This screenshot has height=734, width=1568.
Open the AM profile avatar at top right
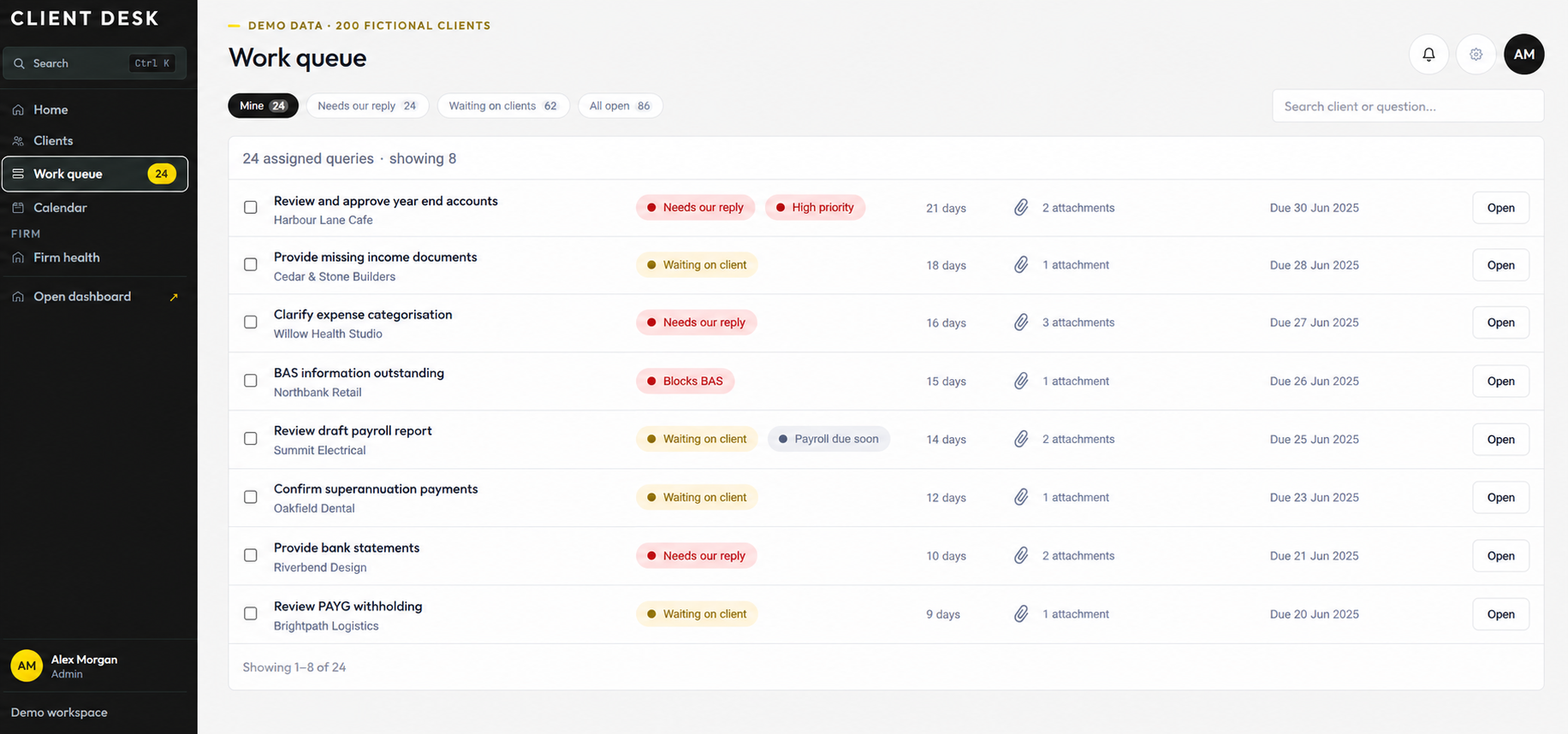click(x=1524, y=55)
